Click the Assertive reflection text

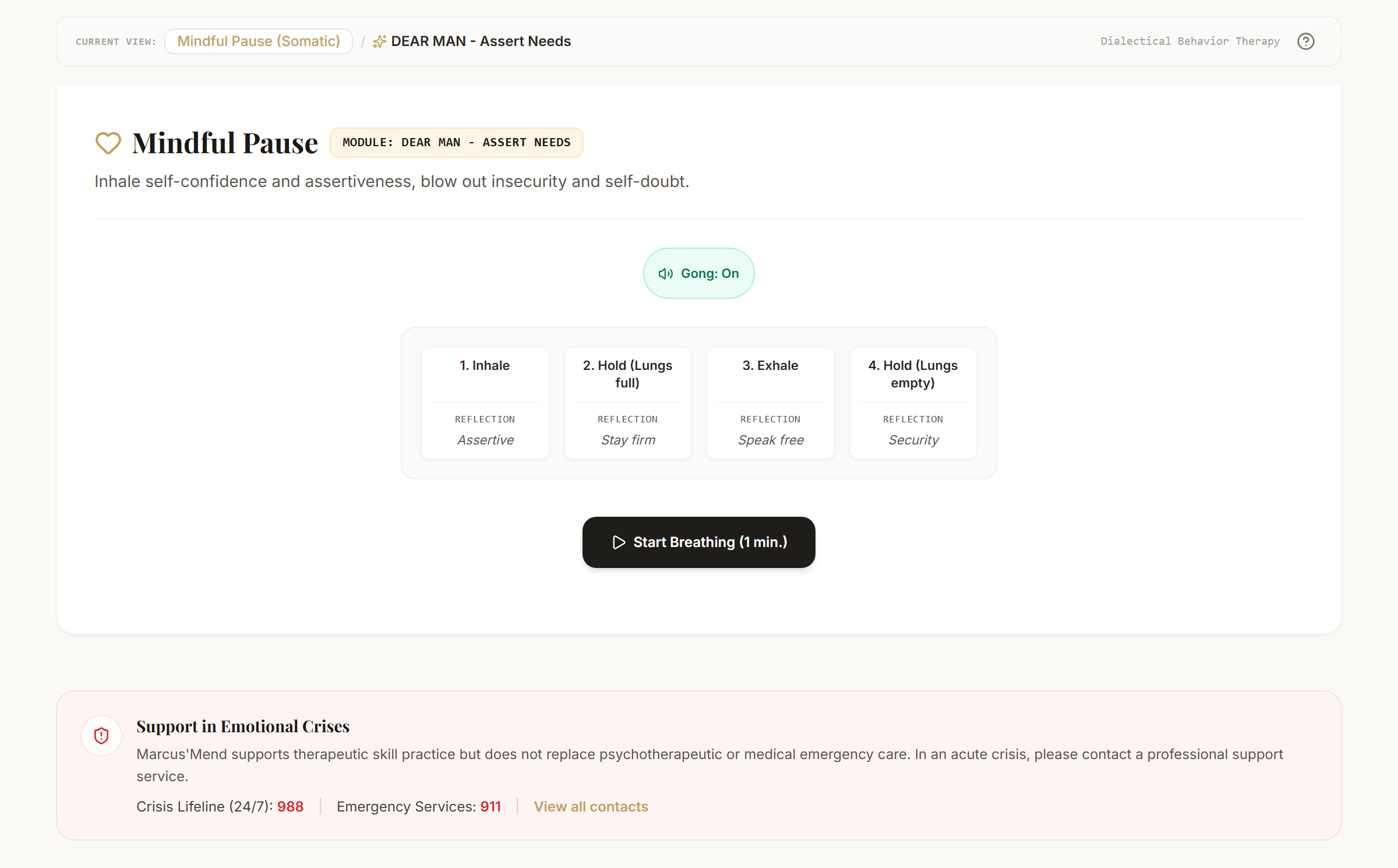(x=485, y=440)
